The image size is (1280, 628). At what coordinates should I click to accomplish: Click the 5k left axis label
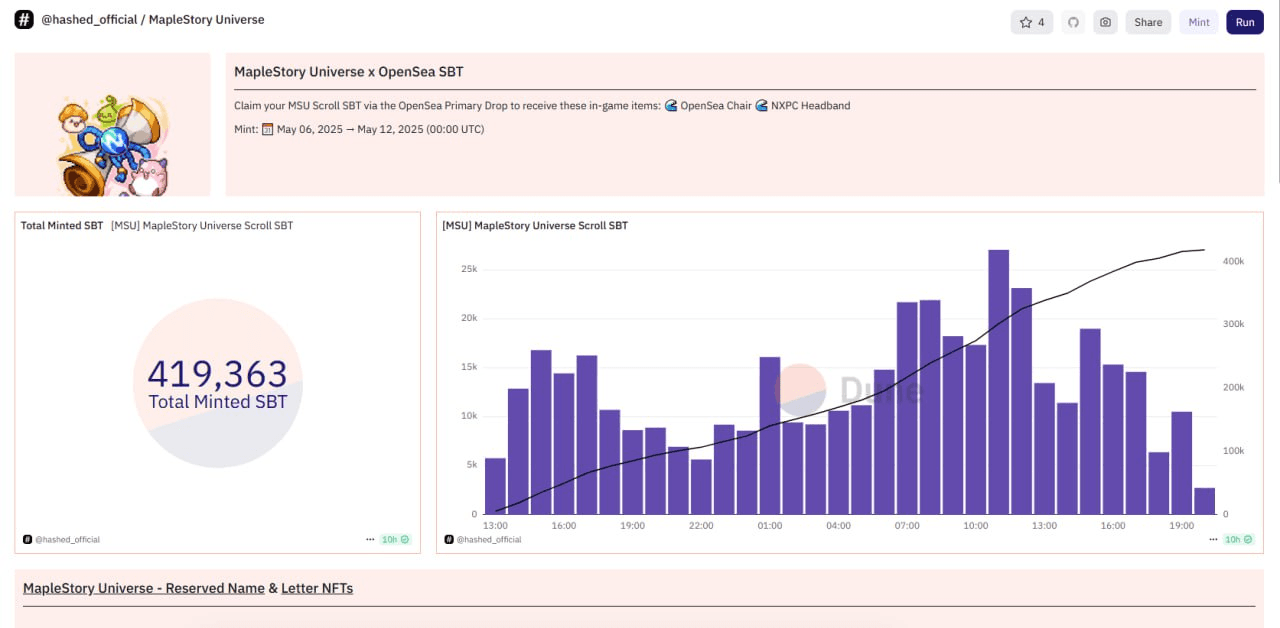471,465
